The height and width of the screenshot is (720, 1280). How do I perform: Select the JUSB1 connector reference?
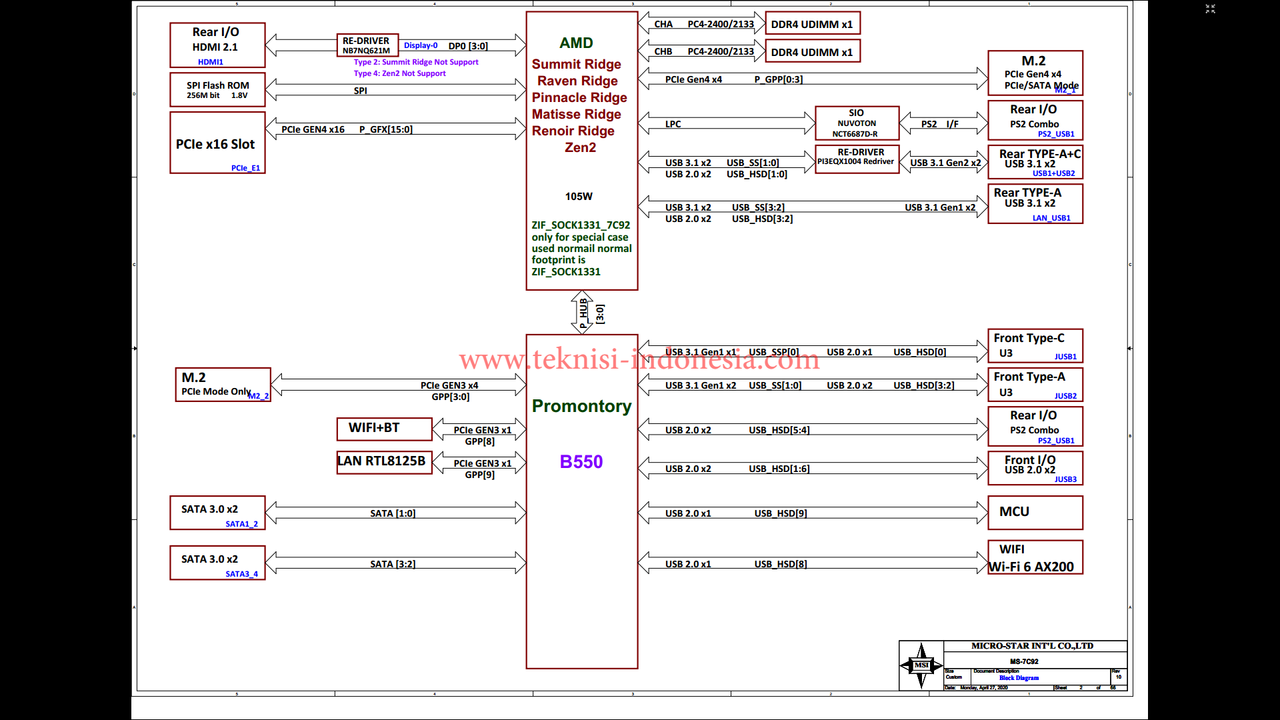(1066, 357)
